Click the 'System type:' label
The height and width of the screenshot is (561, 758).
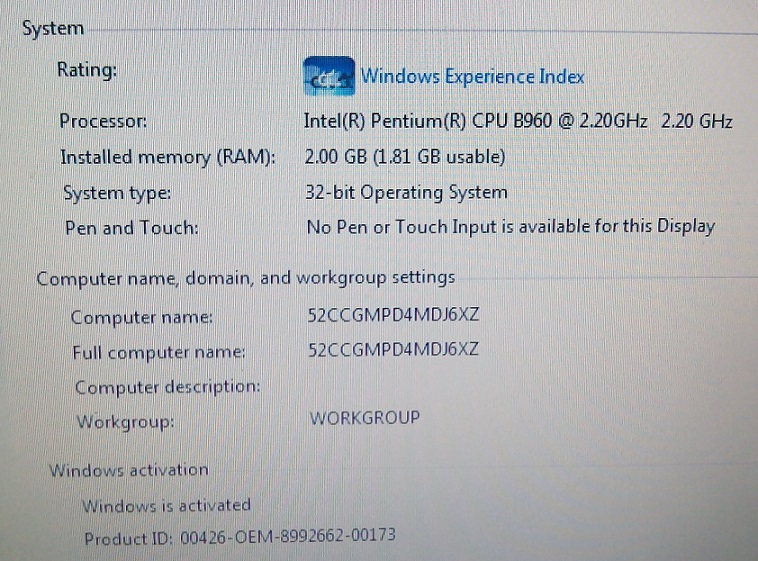117,193
